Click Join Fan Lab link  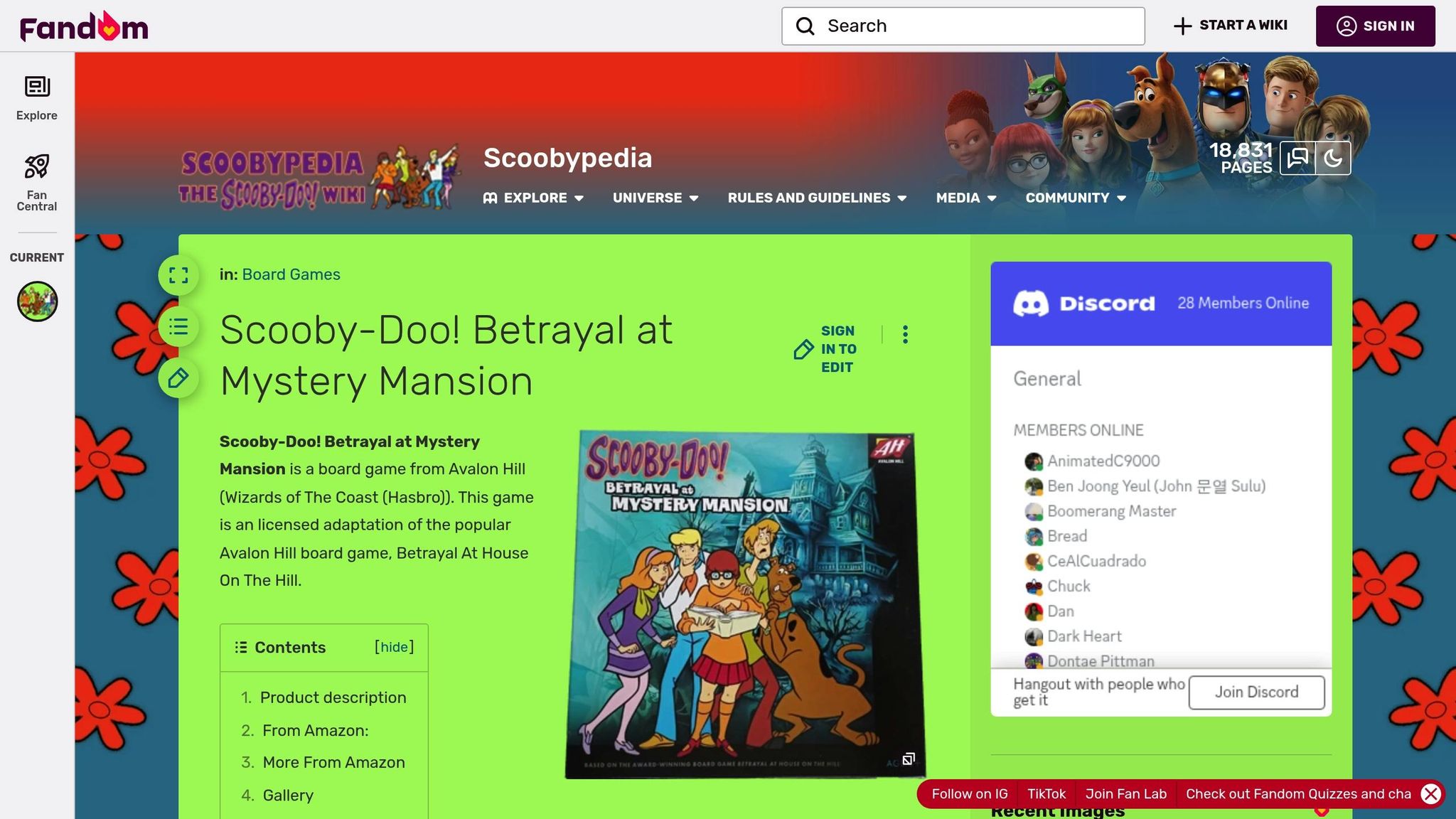pyautogui.click(x=1125, y=794)
